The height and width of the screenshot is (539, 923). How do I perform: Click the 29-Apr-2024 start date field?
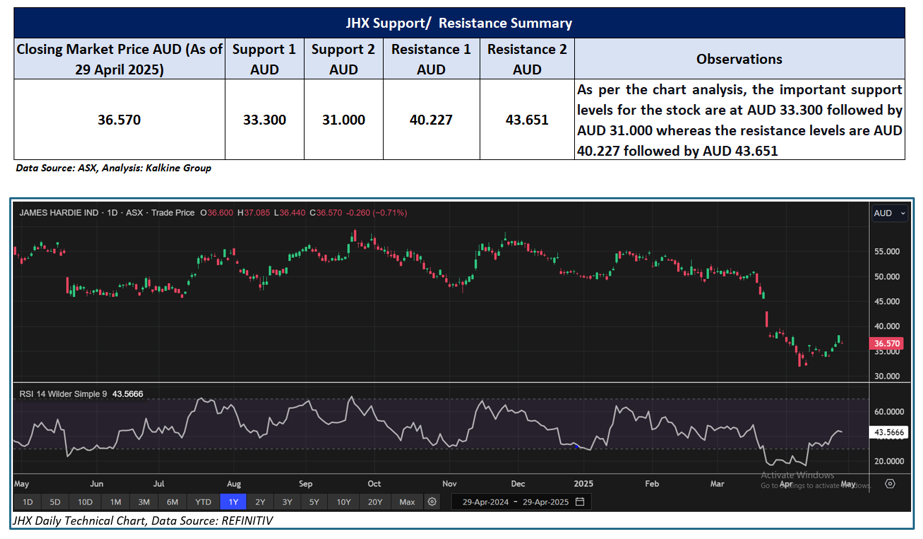[x=485, y=502]
